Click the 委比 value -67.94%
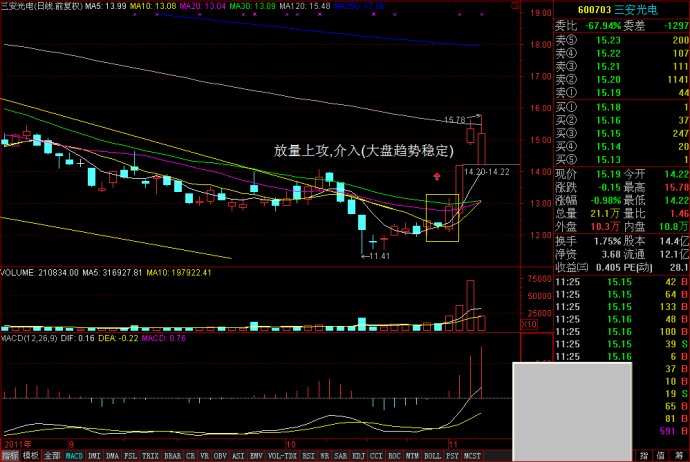Screen dimensions: 690x462 602,26
